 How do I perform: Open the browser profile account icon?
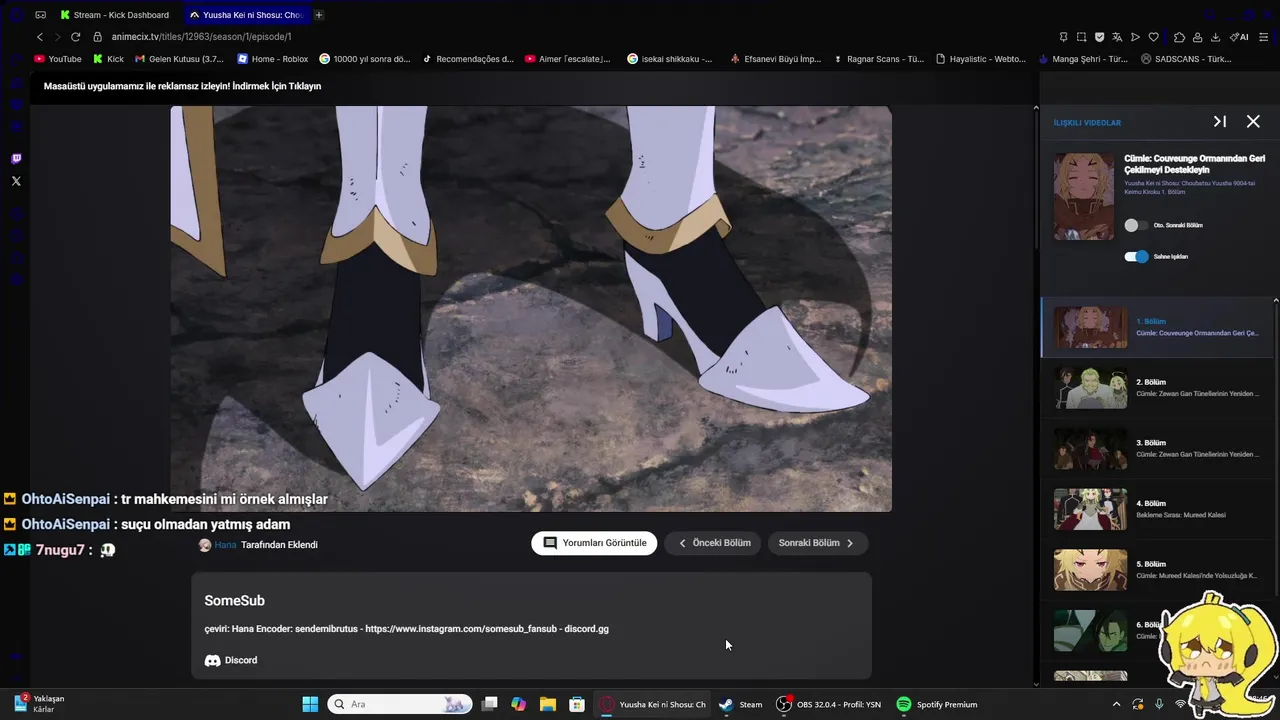pyautogui.click(x=1197, y=37)
